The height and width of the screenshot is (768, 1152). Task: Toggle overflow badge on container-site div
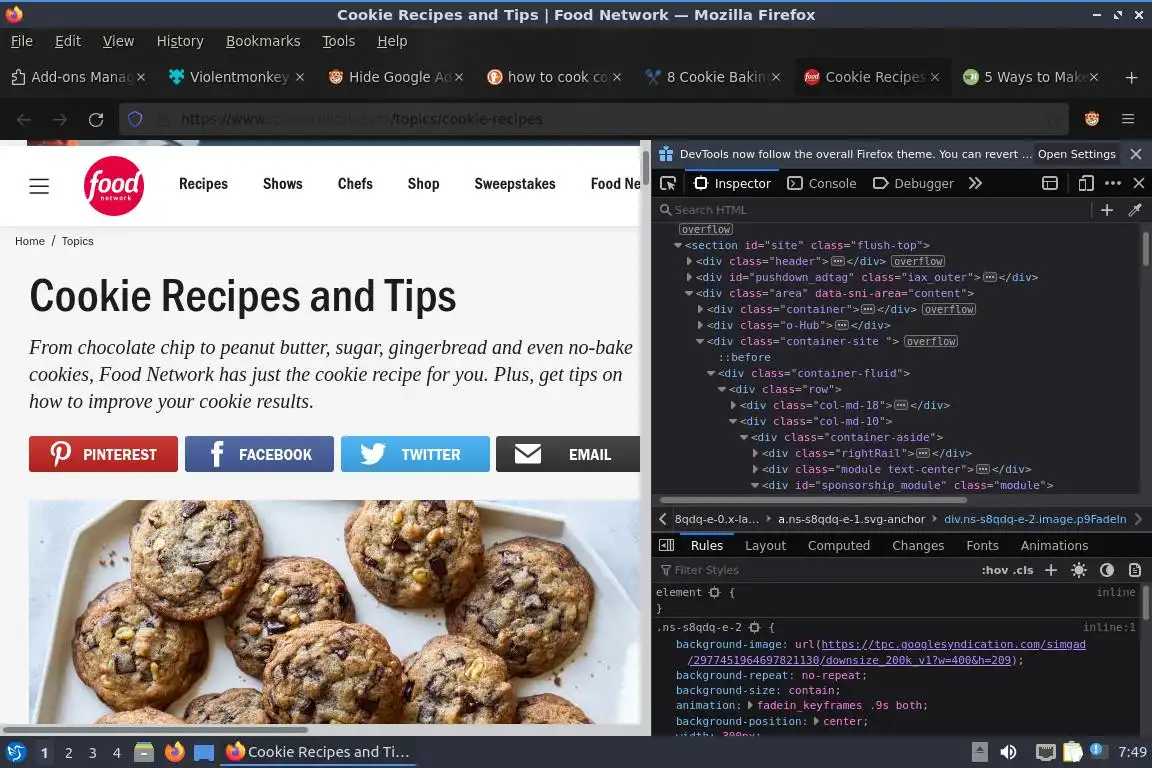pos(931,341)
